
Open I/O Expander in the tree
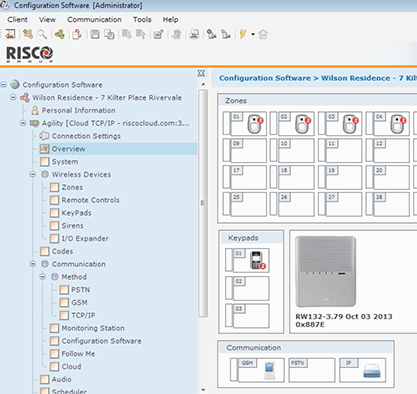pyautogui.click(x=85, y=238)
